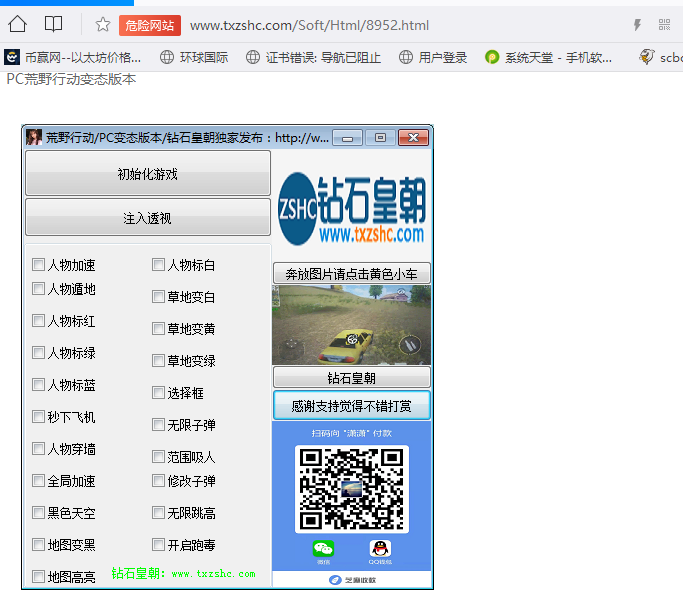Click the payment QR code image
Viewport: 683px width, 596px height.
coord(352,489)
